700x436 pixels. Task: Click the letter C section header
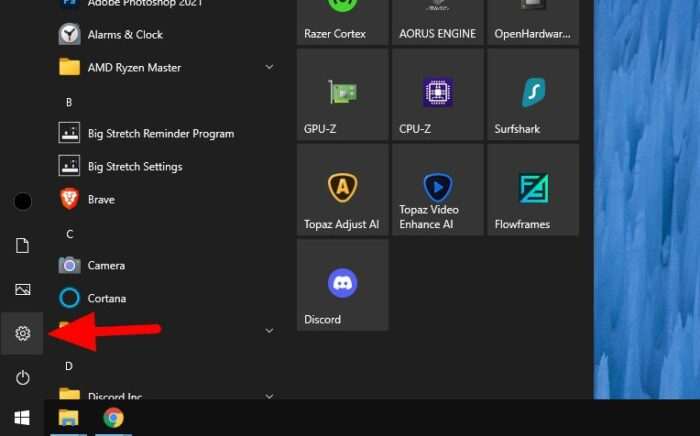(69, 234)
